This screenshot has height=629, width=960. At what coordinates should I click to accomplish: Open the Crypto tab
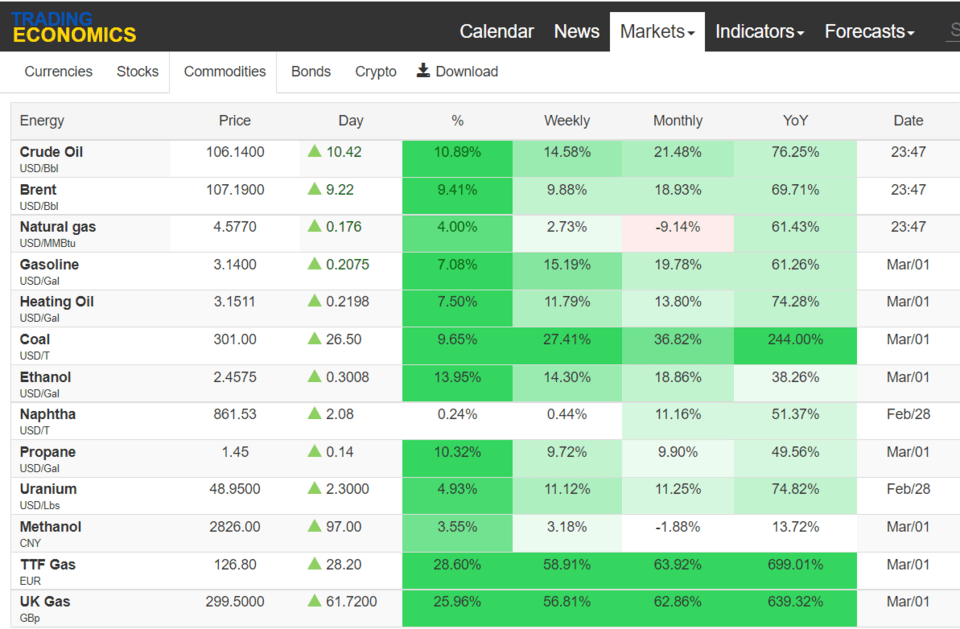pos(376,72)
